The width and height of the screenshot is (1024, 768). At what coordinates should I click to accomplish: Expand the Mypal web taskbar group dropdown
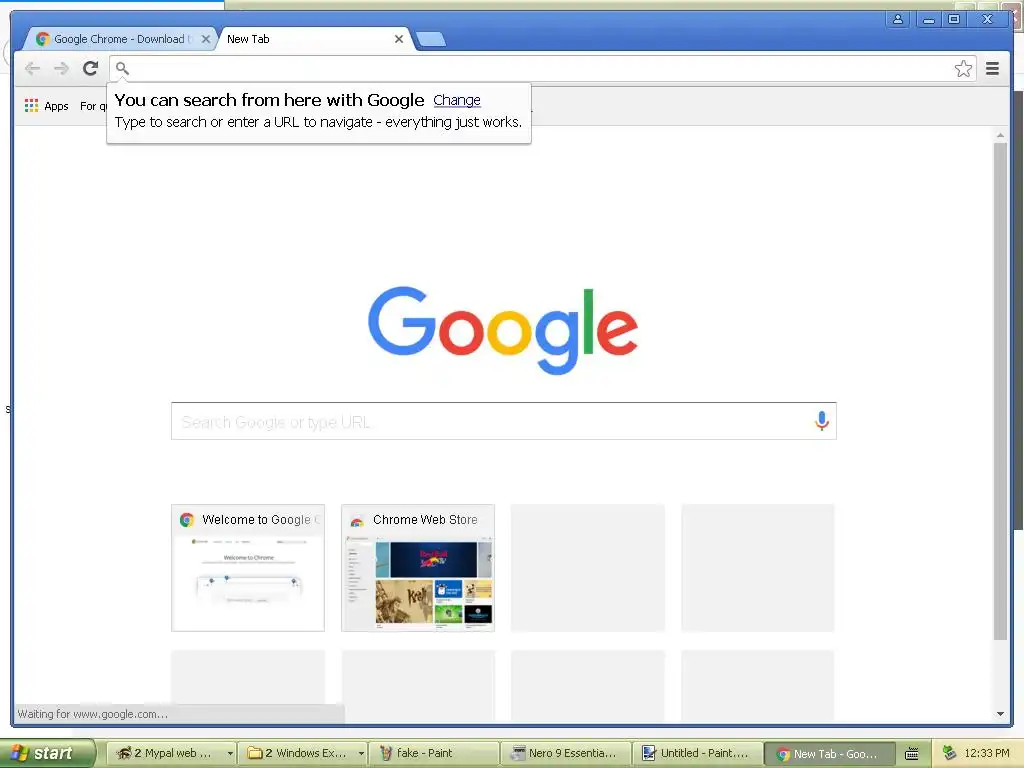[x=230, y=753]
